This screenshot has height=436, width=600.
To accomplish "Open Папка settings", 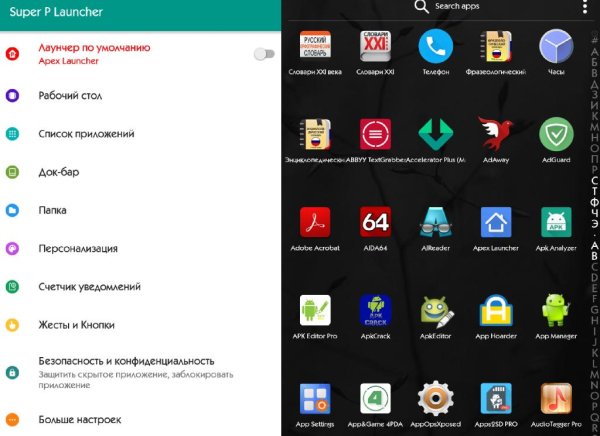I will tap(140, 210).
